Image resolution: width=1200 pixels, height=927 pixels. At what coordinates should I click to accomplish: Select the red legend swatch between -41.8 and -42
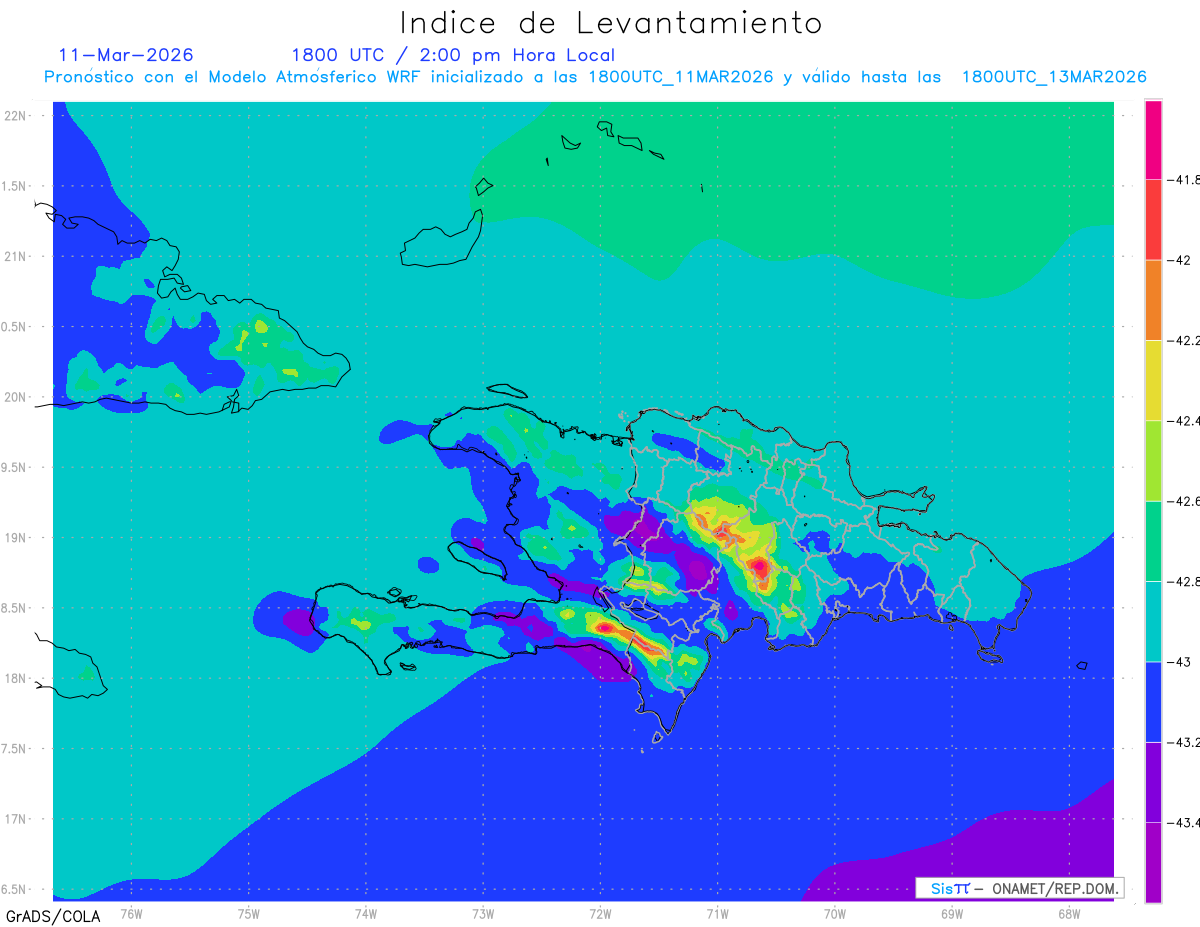point(1153,220)
